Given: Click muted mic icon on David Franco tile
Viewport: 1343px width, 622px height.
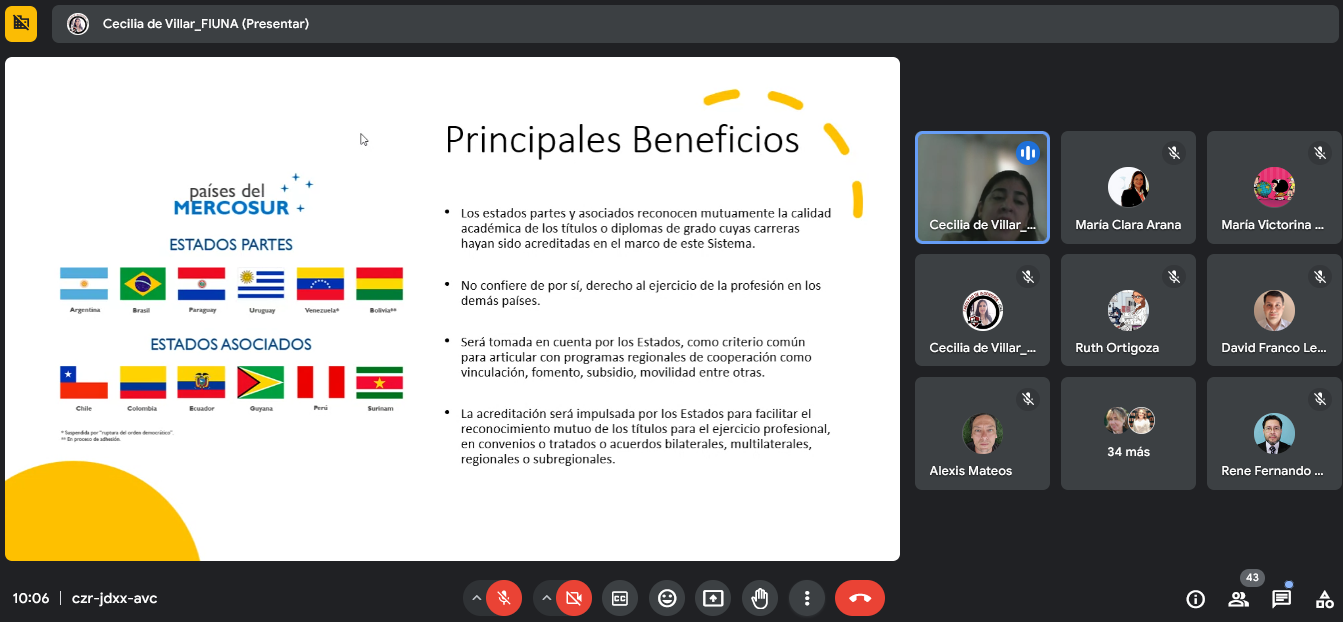Looking at the screenshot, I should [x=1320, y=276].
